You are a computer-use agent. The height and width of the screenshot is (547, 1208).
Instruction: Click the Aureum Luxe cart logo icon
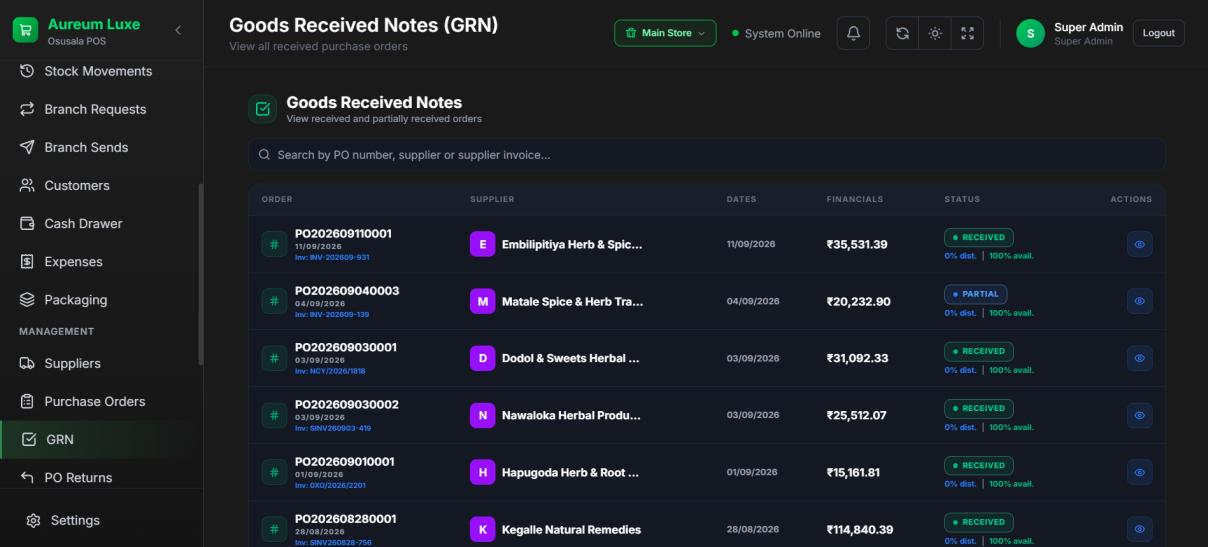coord(25,31)
